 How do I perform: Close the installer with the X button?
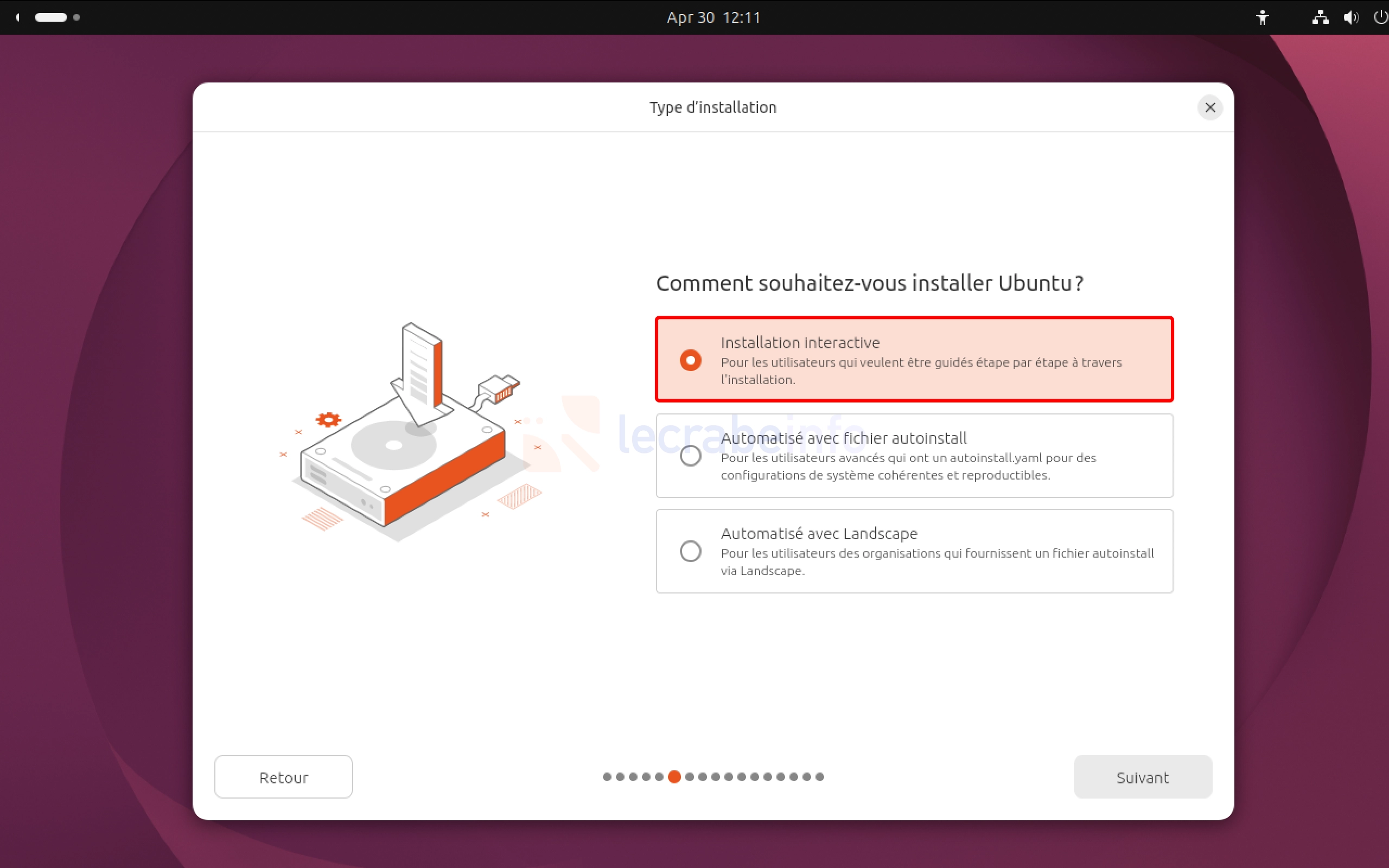(1210, 107)
